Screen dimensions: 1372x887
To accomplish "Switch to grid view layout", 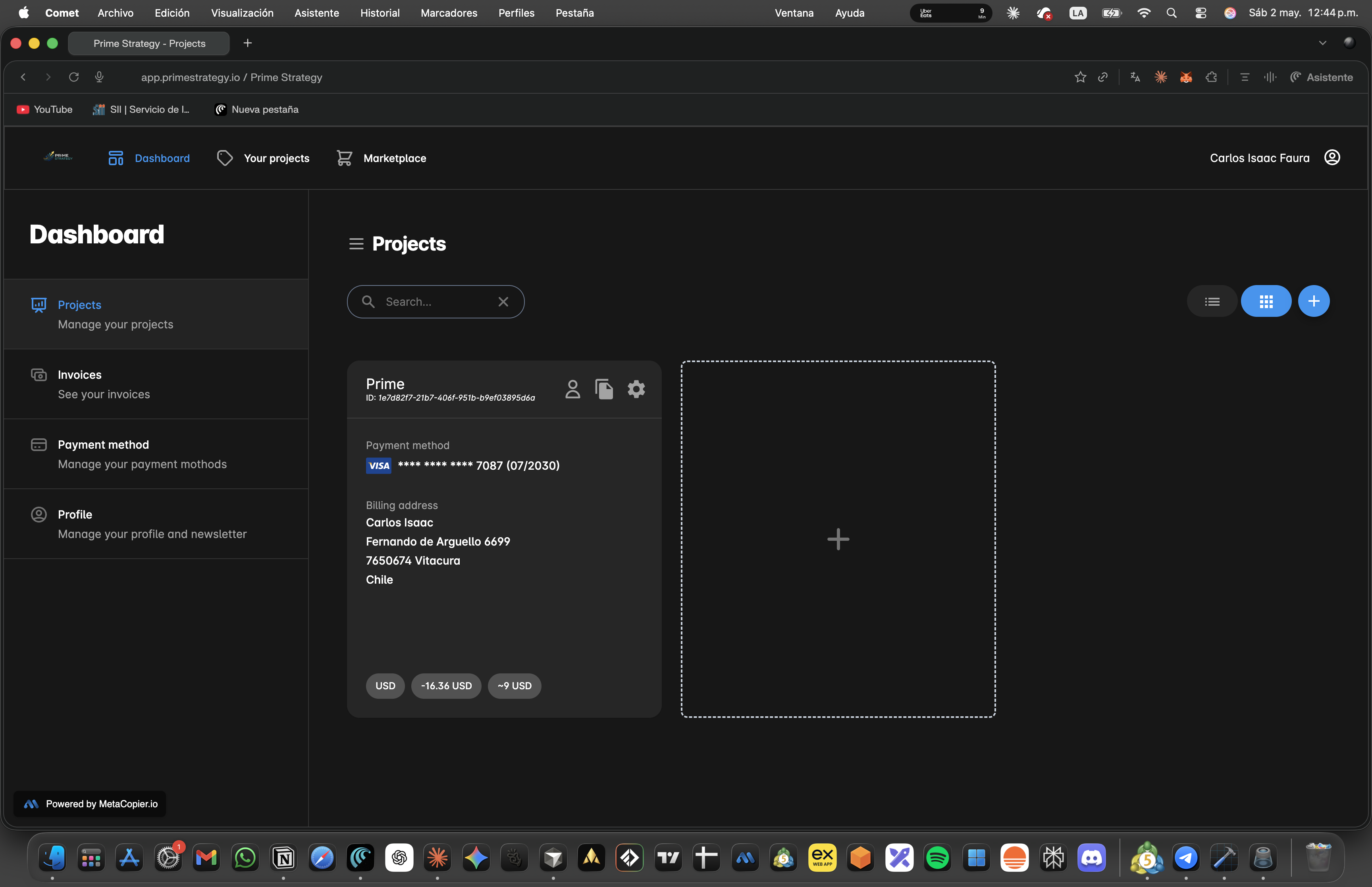I will click(1266, 301).
